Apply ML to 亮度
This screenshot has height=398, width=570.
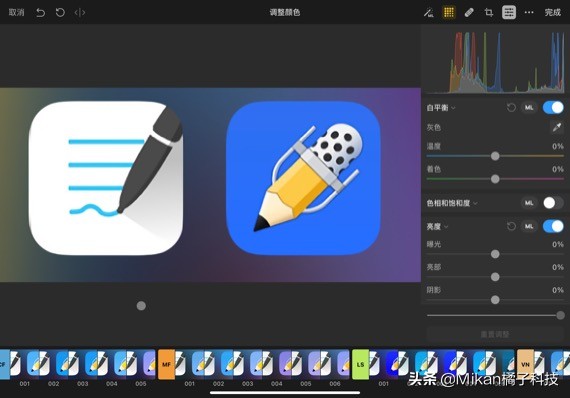coord(529,226)
